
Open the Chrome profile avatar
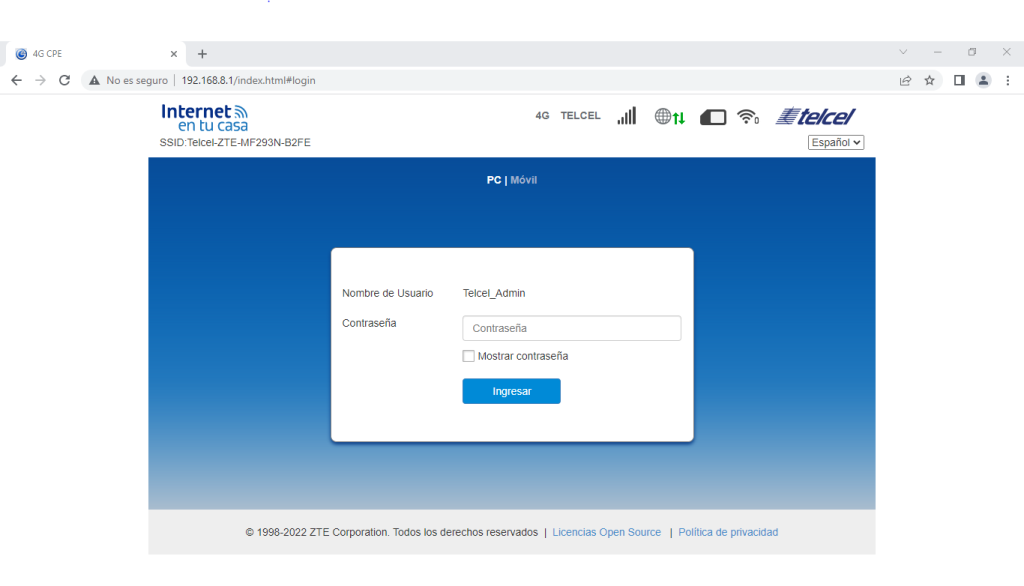pos(983,80)
